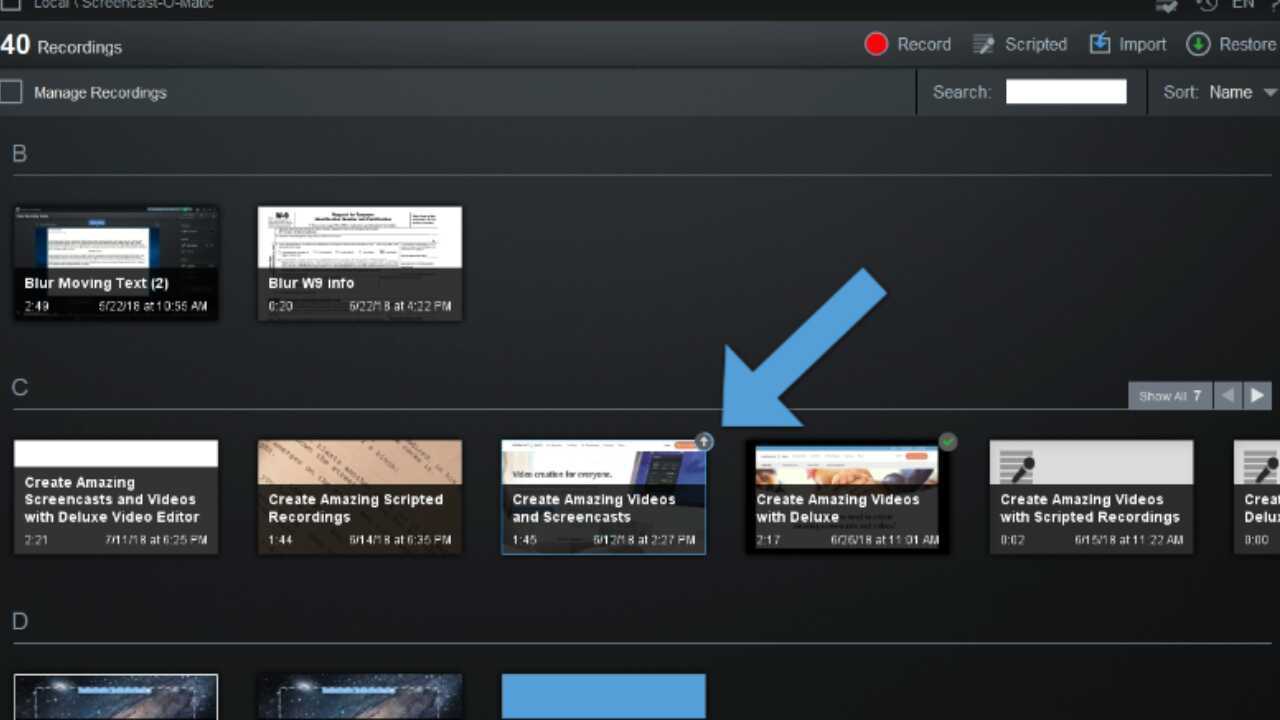The width and height of the screenshot is (1280, 720).
Task: Click the date "6/22/18 at 4:22 PM"
Action: [x=400, y=306]
